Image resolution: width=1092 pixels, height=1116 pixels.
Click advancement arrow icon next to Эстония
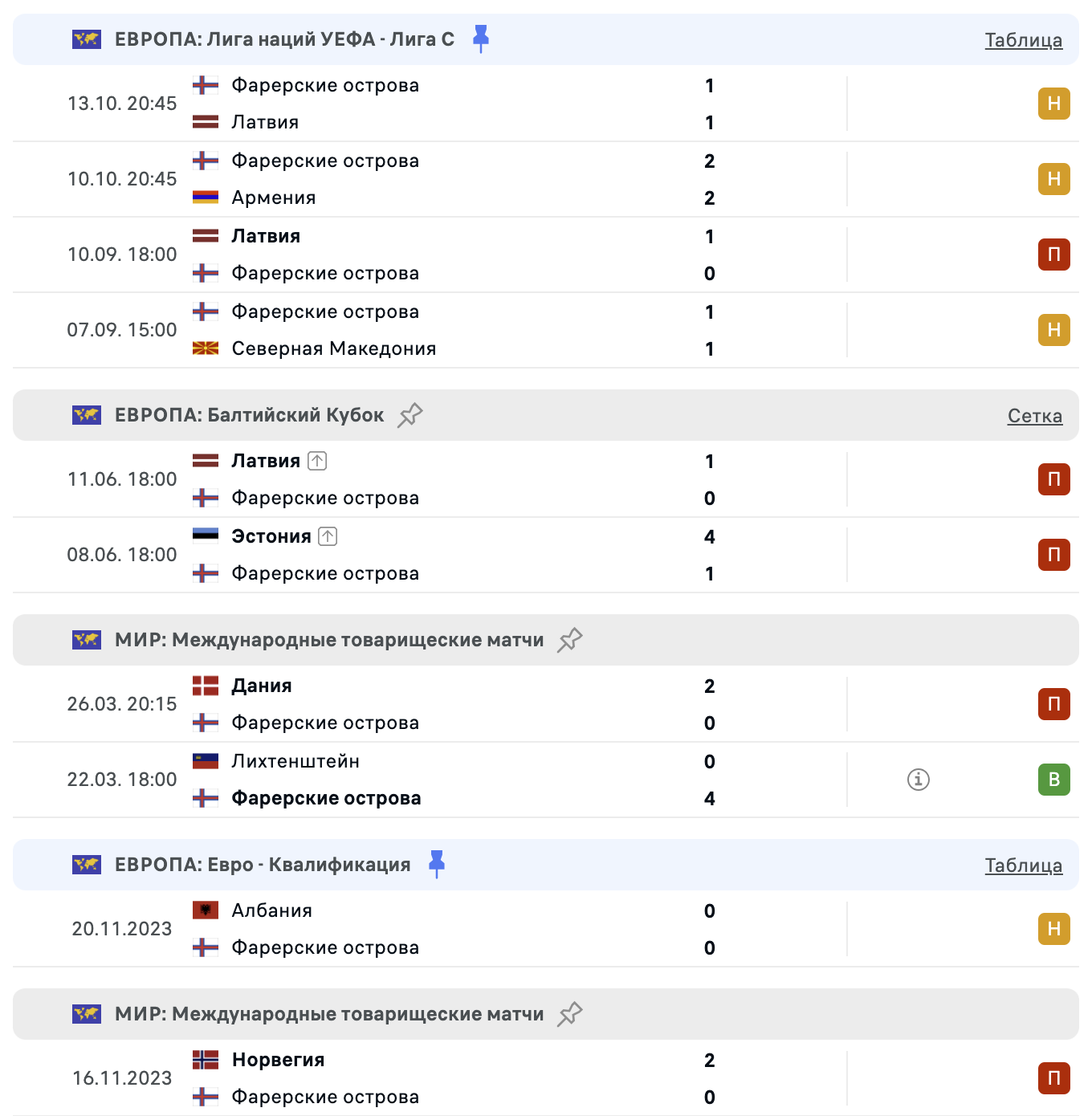pos(328,536)
